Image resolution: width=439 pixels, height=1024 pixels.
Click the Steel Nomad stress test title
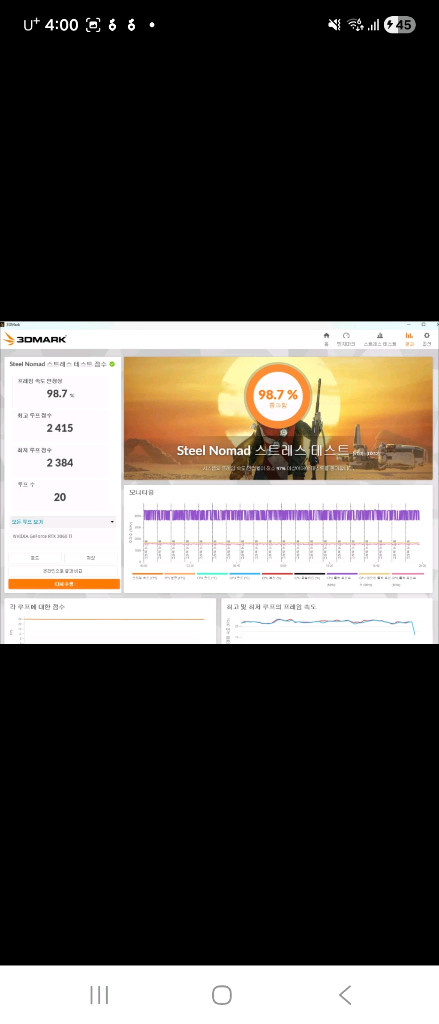[263, 451]
